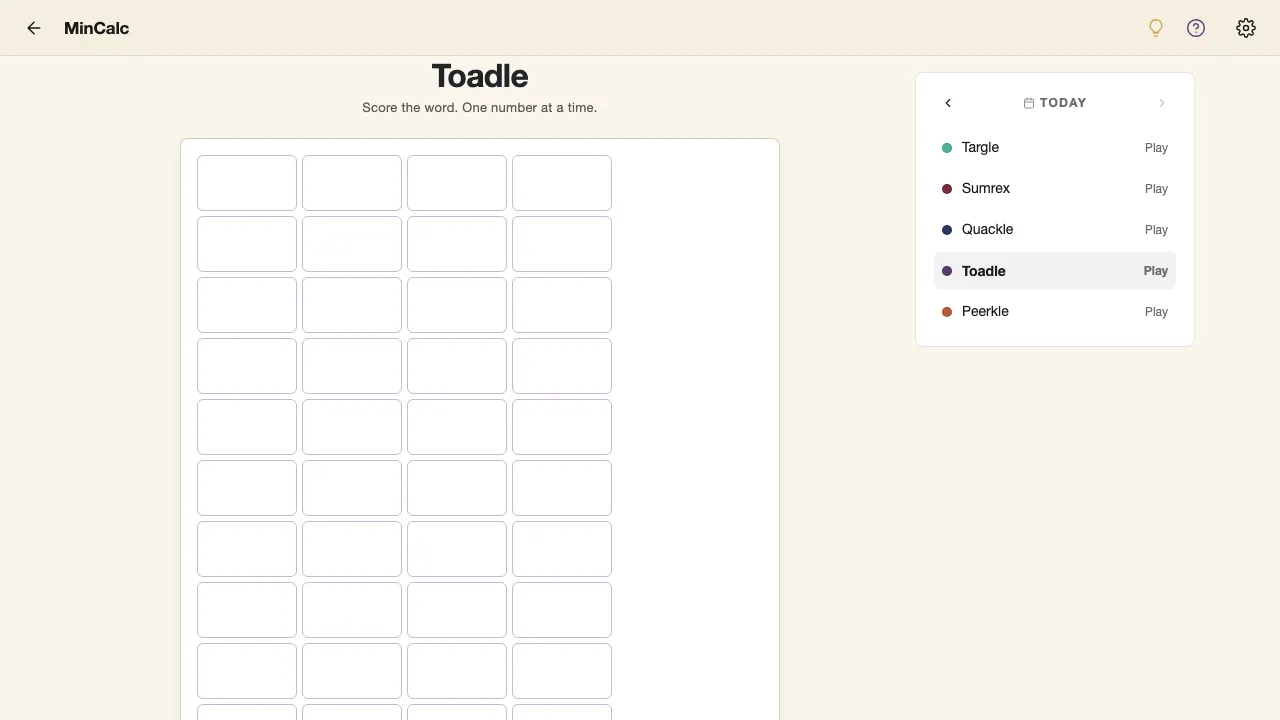
Task: Open the settings gear icon
Action: click(1246, 28)
